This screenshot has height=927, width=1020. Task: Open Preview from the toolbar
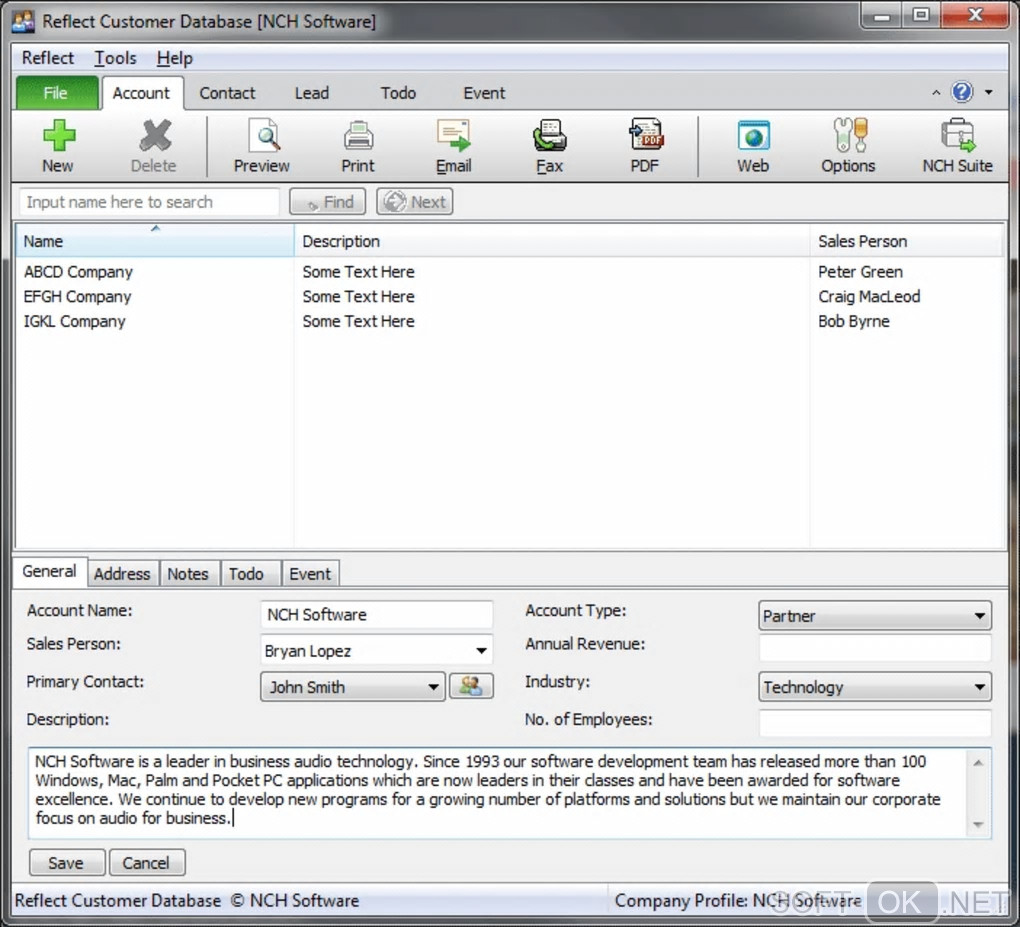tap(262, 146)
